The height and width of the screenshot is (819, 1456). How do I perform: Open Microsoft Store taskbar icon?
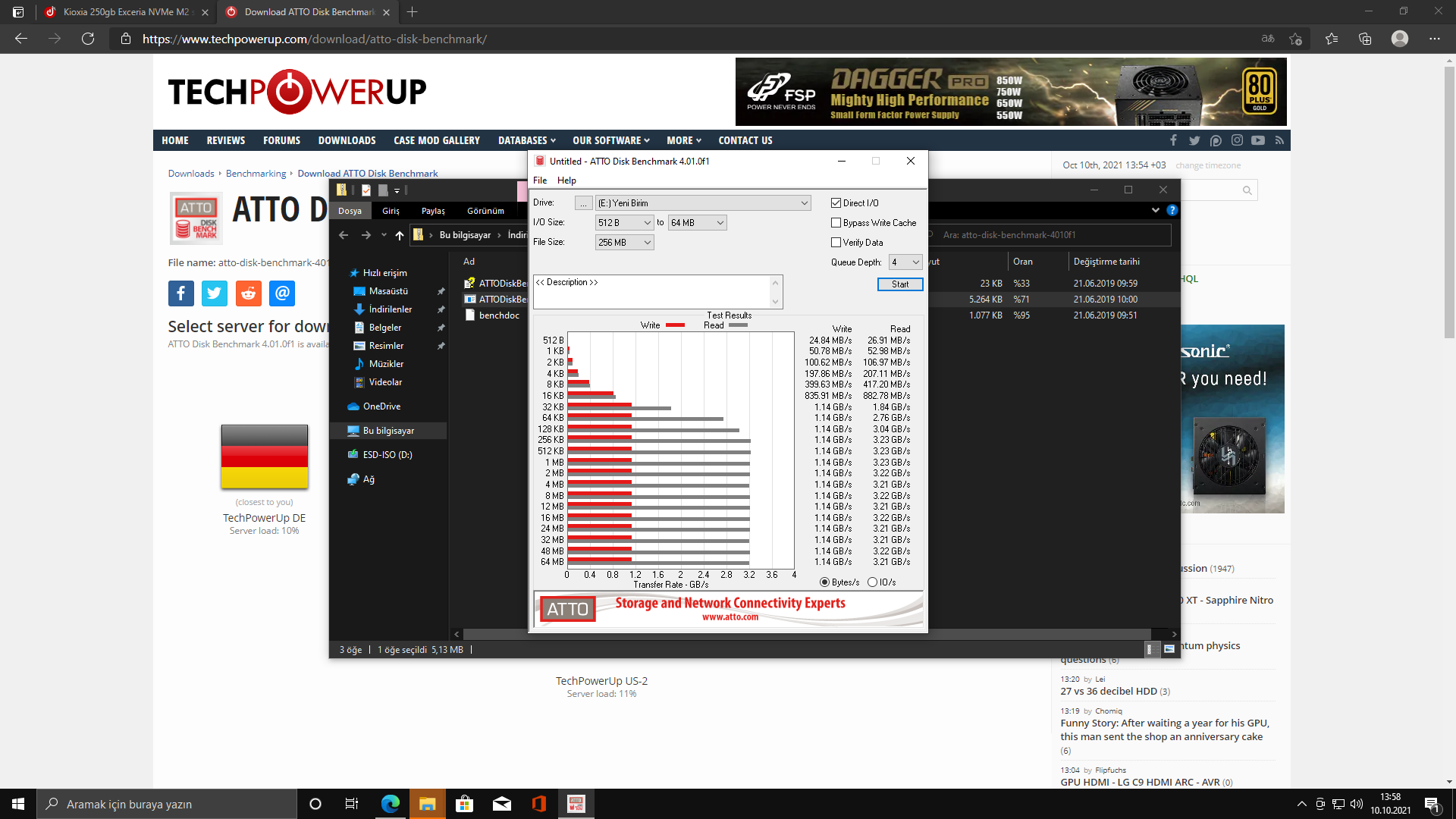click(x=465, y=804)
